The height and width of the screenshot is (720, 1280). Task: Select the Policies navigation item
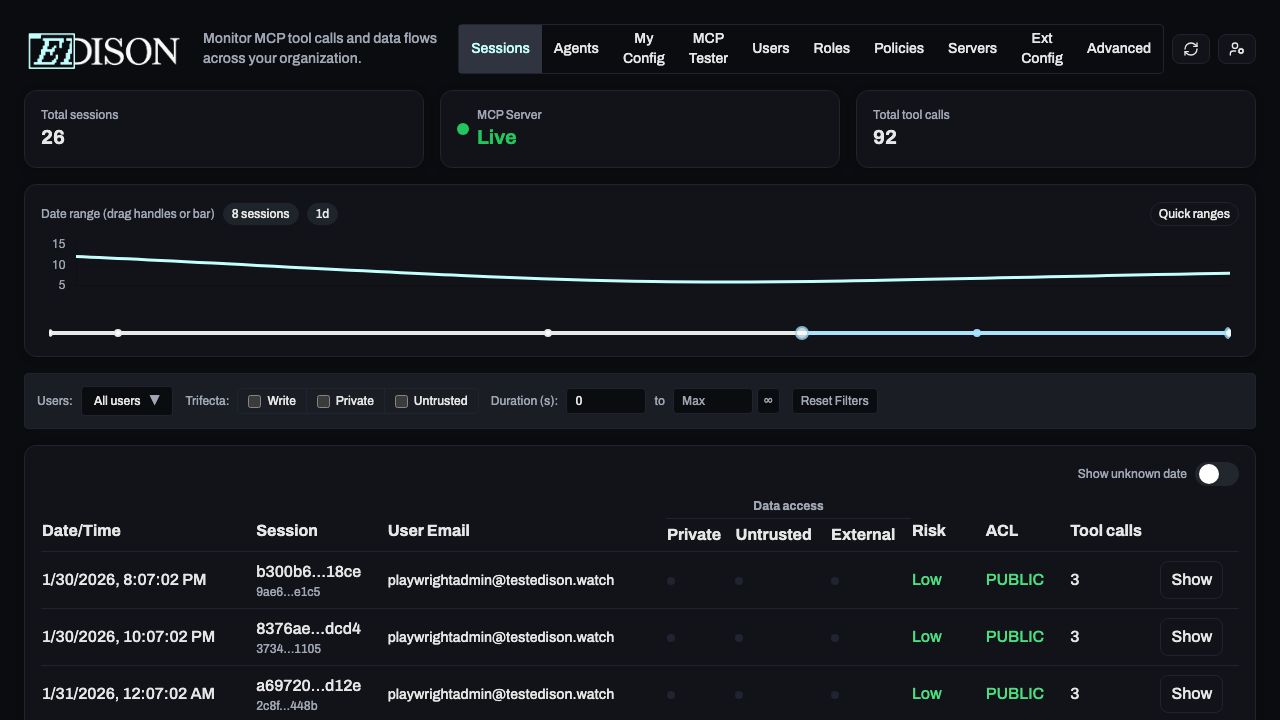click(898, 48)
